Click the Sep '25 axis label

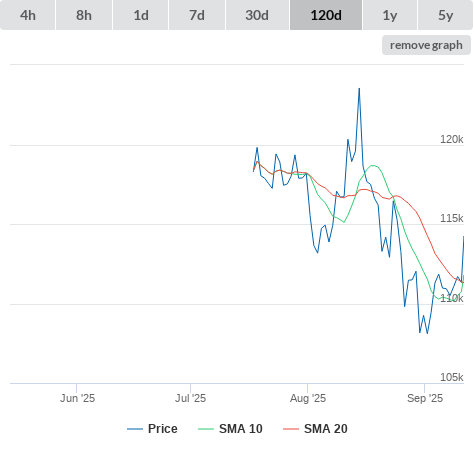click(x=425, y=398)
